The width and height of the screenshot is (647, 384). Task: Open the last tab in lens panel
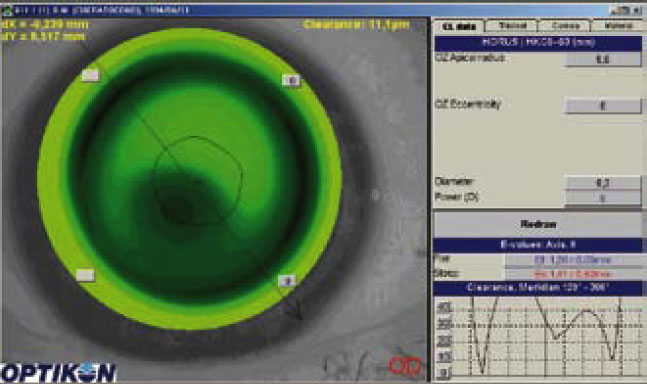[618, 26]
